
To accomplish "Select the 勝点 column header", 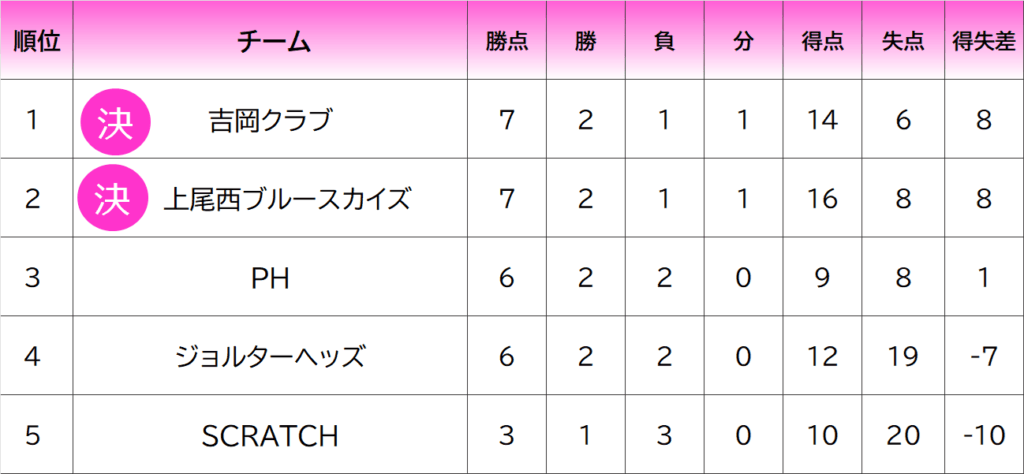I will coord(507,42).
